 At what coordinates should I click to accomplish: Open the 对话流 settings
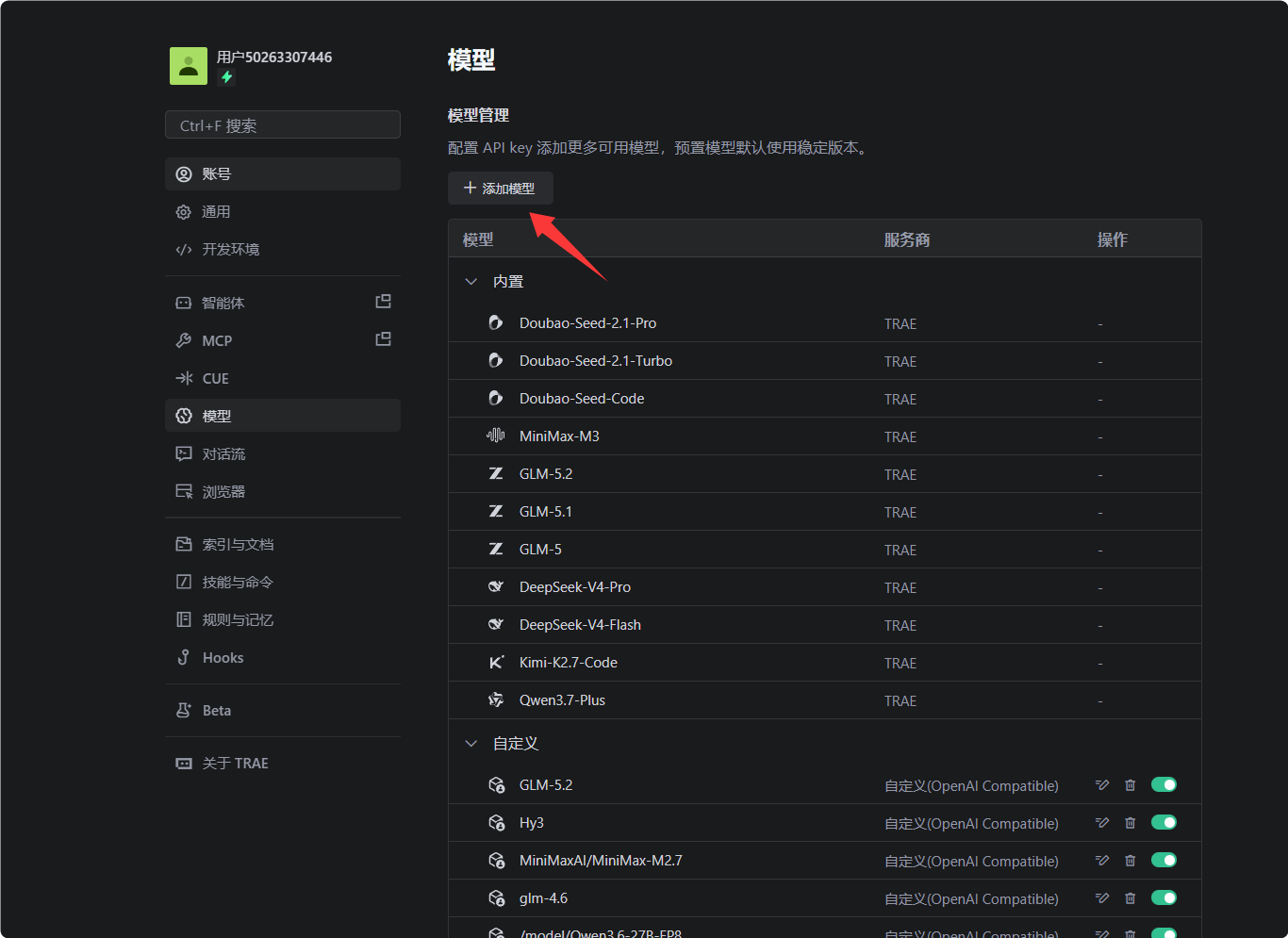[x=283, y=453]
